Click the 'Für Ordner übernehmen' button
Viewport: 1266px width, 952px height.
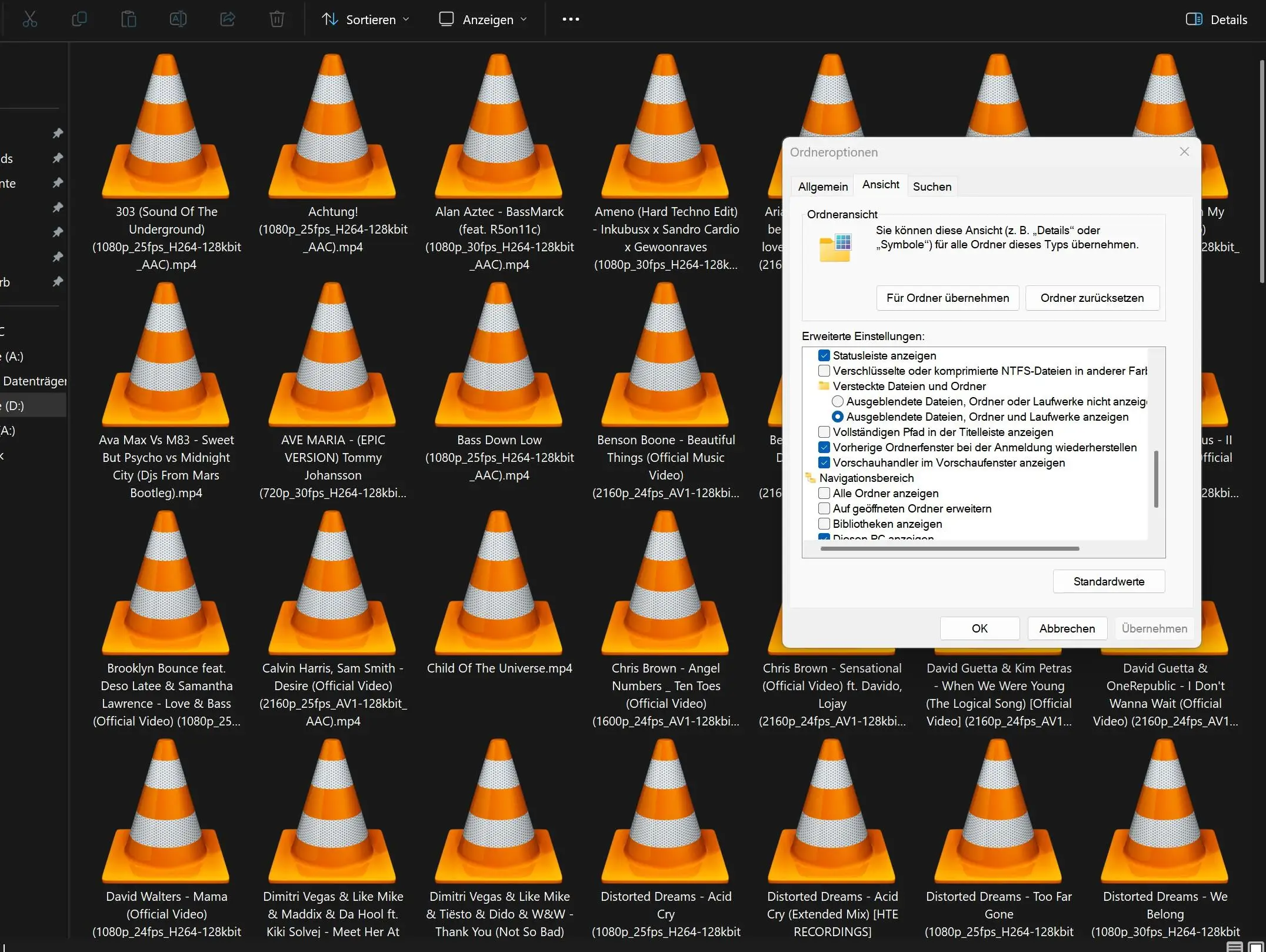pos(947,298)
